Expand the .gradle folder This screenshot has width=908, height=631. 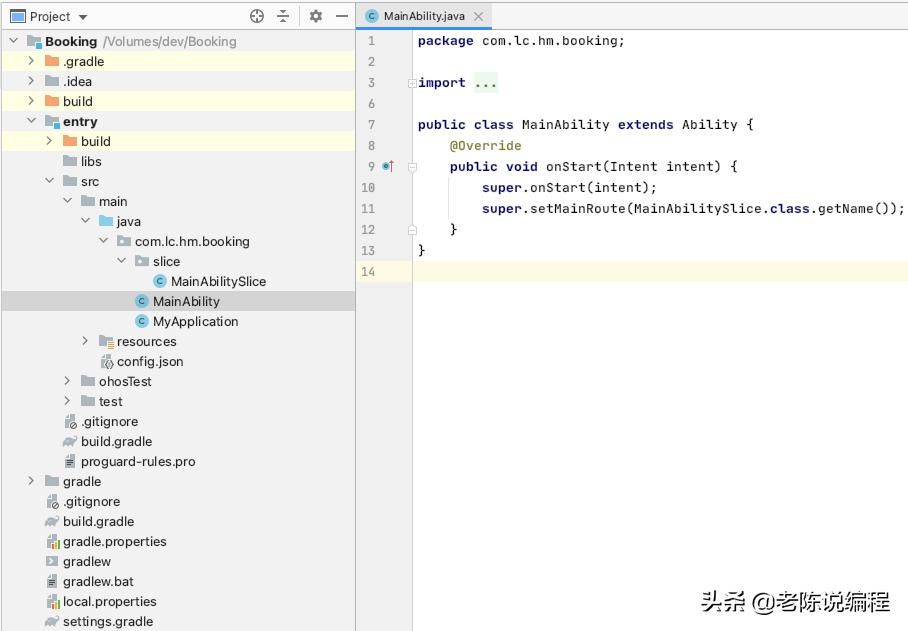click(x=31, y=61)
